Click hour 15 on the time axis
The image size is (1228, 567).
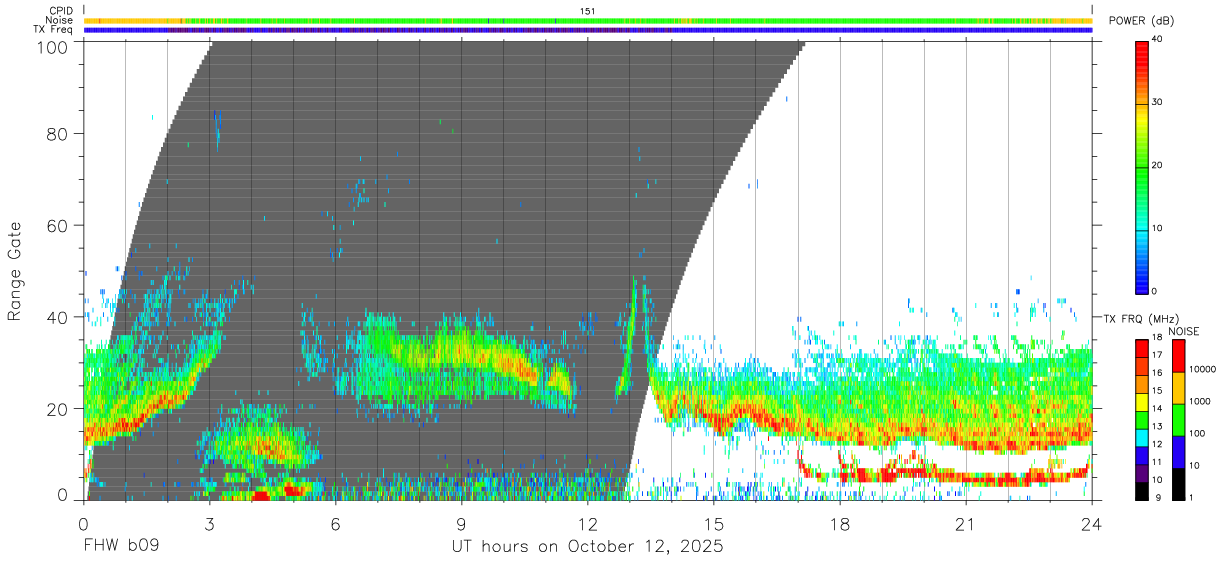pyautogui.click(x=714, y=524)
